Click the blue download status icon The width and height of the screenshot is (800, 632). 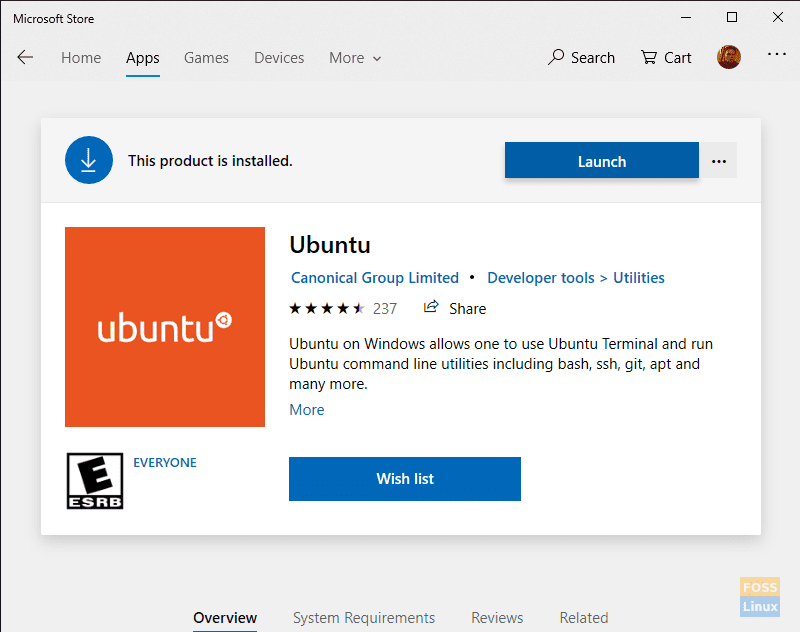tap(89, 160)
